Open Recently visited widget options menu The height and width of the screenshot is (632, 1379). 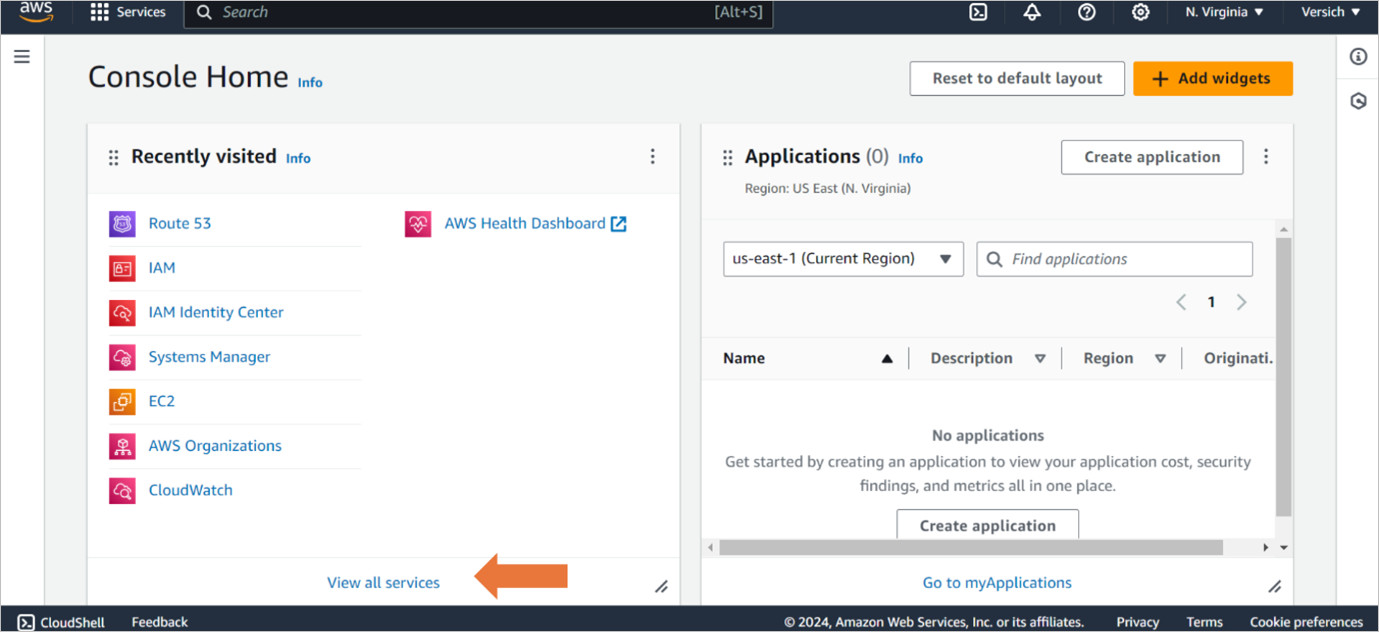pos(652,157)
